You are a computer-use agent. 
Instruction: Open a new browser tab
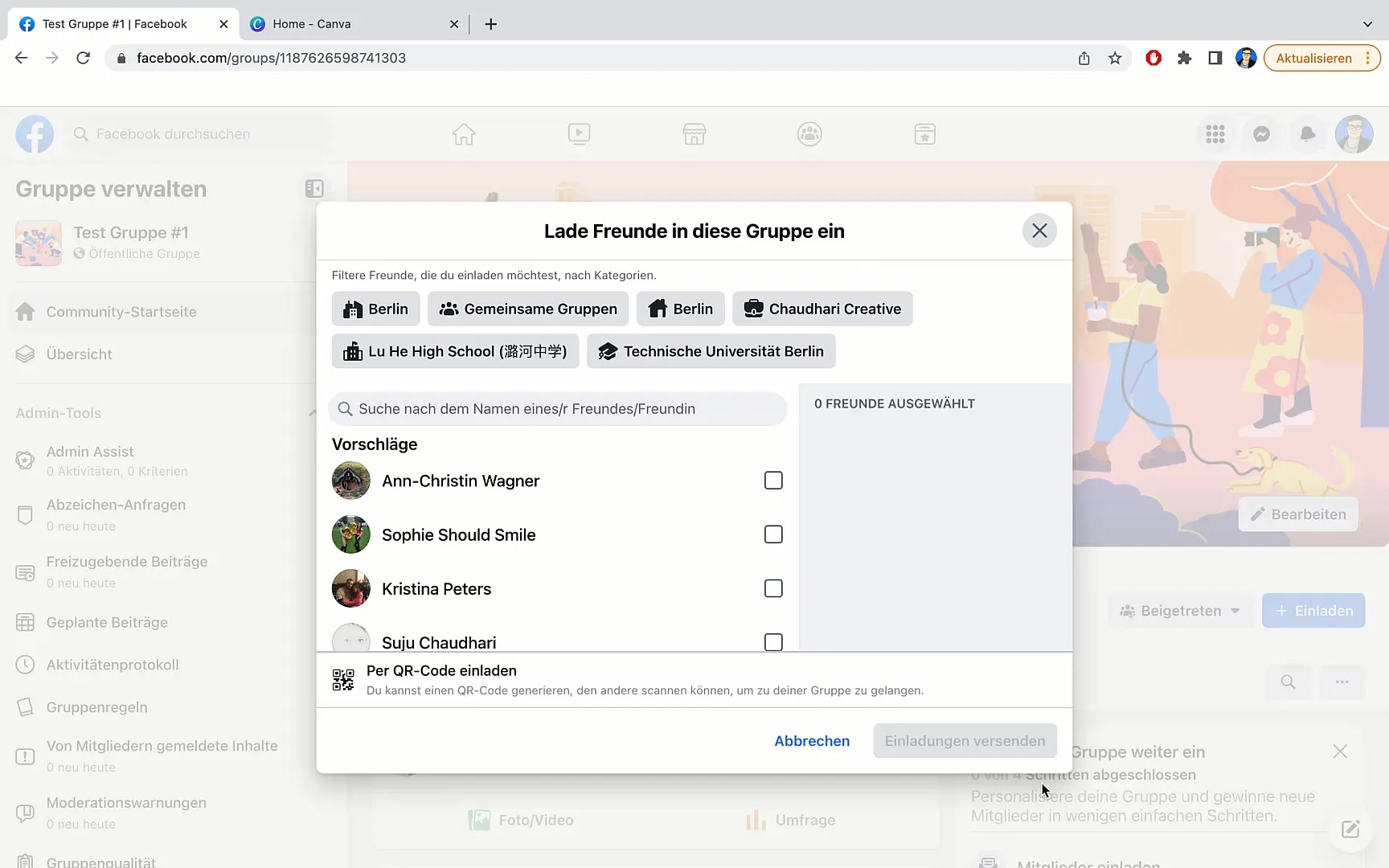pyautogui.click(x=491, y=24)
